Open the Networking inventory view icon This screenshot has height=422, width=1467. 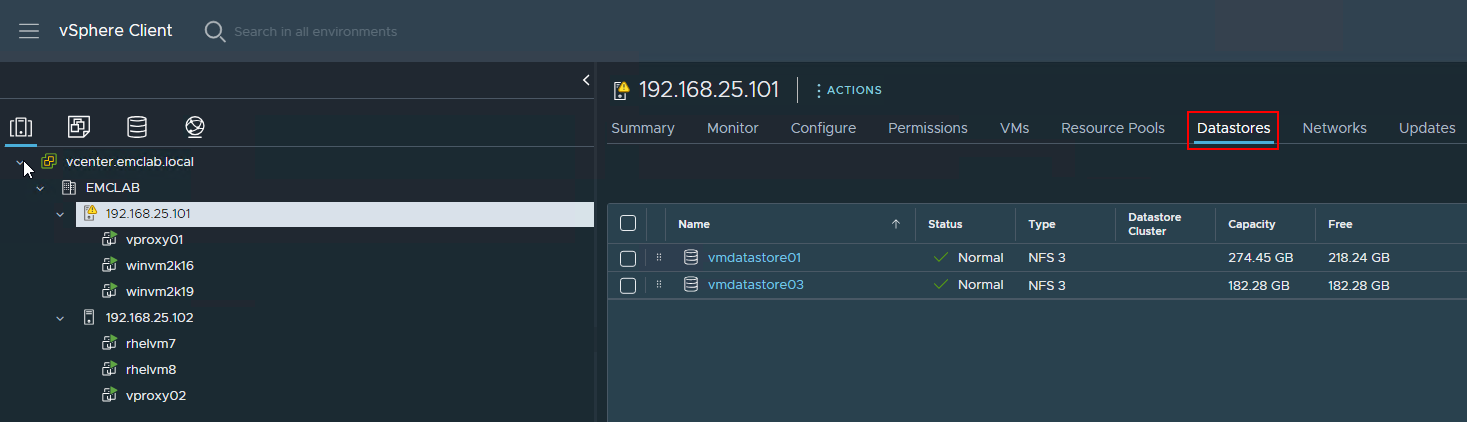point(195,127)
